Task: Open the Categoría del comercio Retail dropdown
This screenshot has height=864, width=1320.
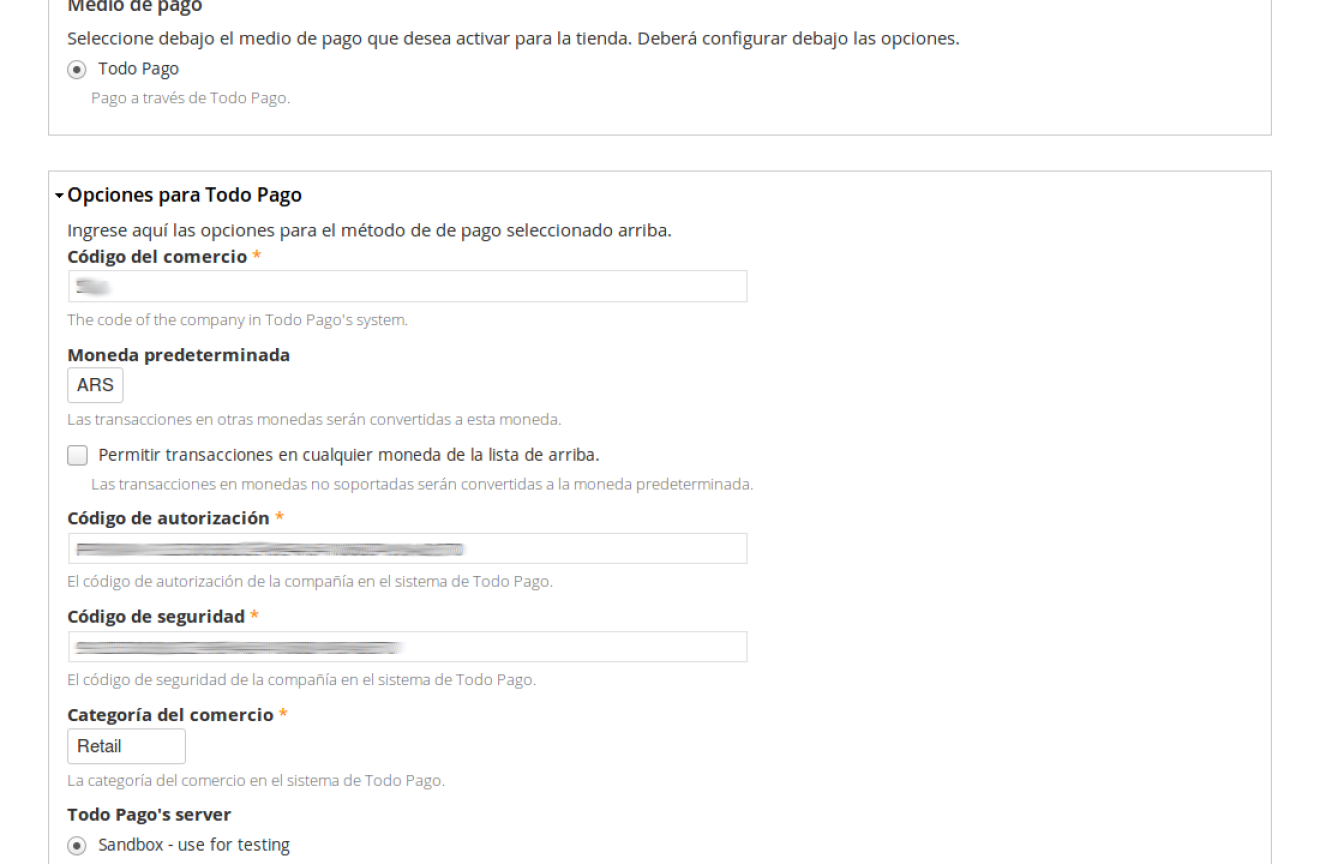Action: (x=126, y=746)
